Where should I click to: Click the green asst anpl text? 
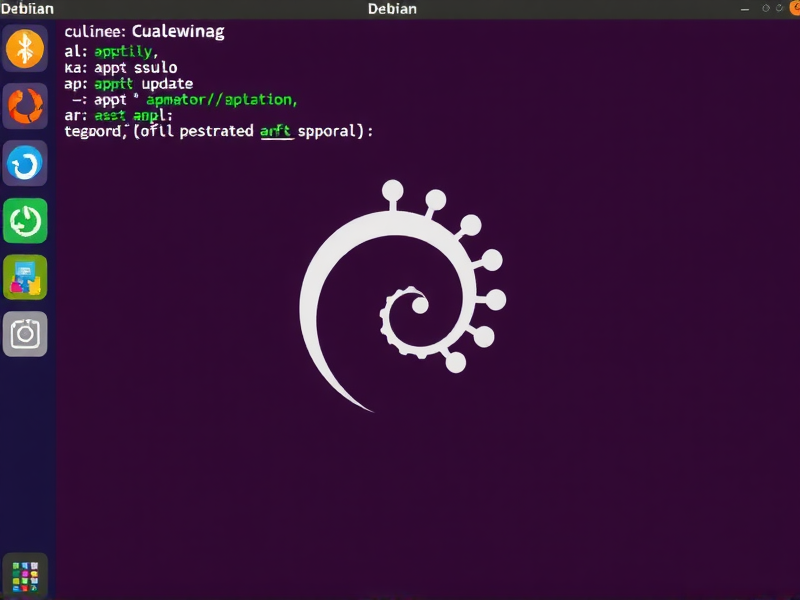coord(126,115)
